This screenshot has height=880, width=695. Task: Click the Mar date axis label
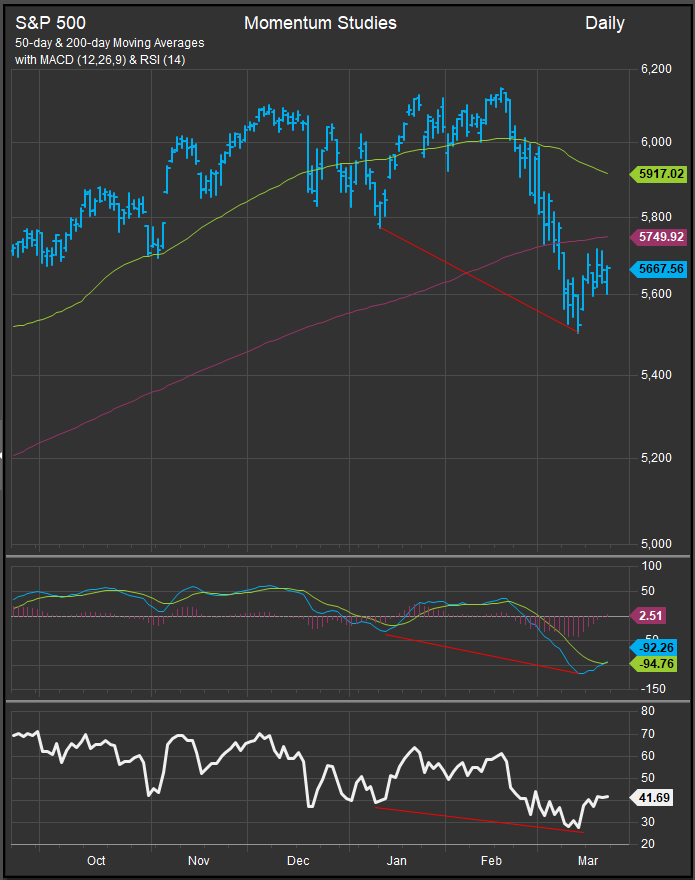pyautogui.click(x=588, y=861)
